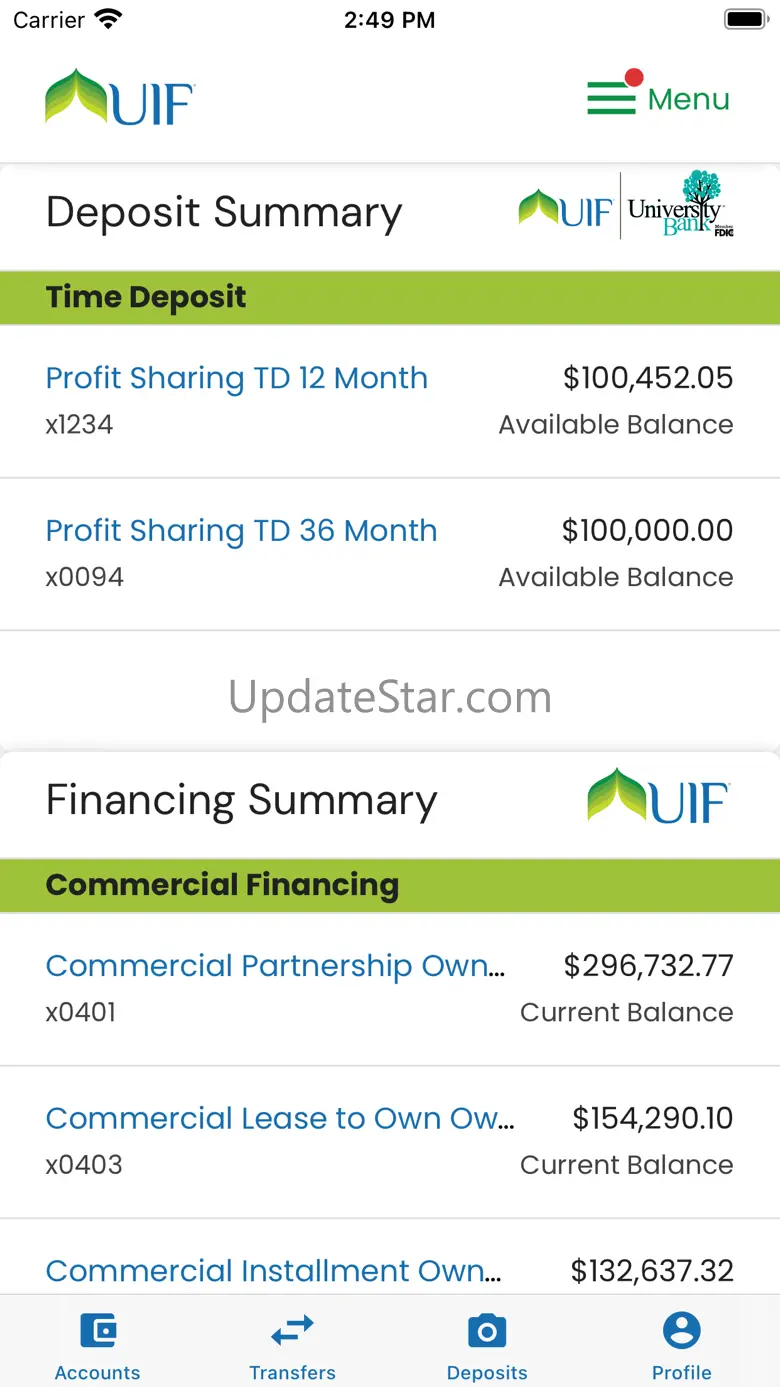Open Commercial Lease to Own account

(x=280, y=1118)
